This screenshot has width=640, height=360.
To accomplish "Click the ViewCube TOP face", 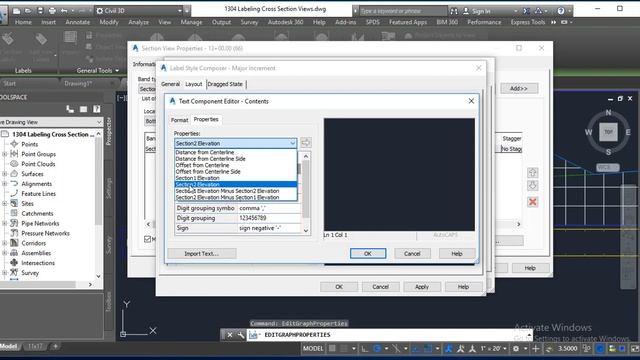I will click(608, 132).
